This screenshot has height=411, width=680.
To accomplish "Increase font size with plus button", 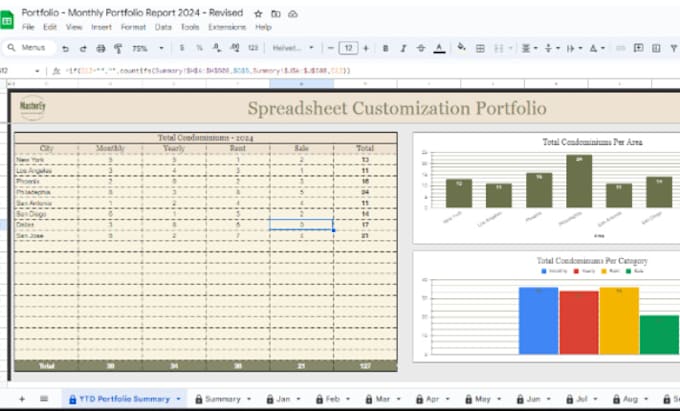I will point(366,48).
